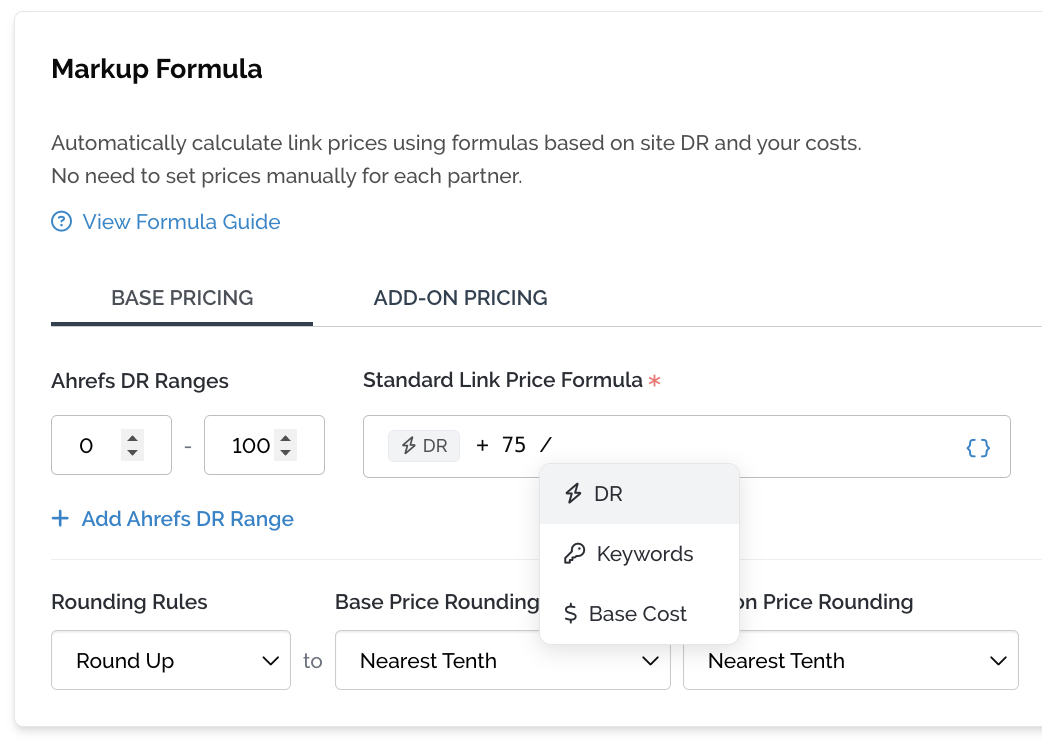1042x742 pixels.
Task: Open the View Formula Guide link
Action: pos(181,222)
